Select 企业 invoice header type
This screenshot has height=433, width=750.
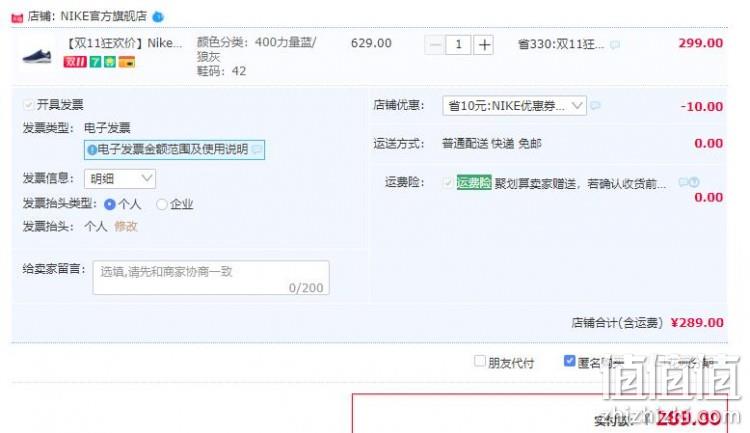pos(162,204)
